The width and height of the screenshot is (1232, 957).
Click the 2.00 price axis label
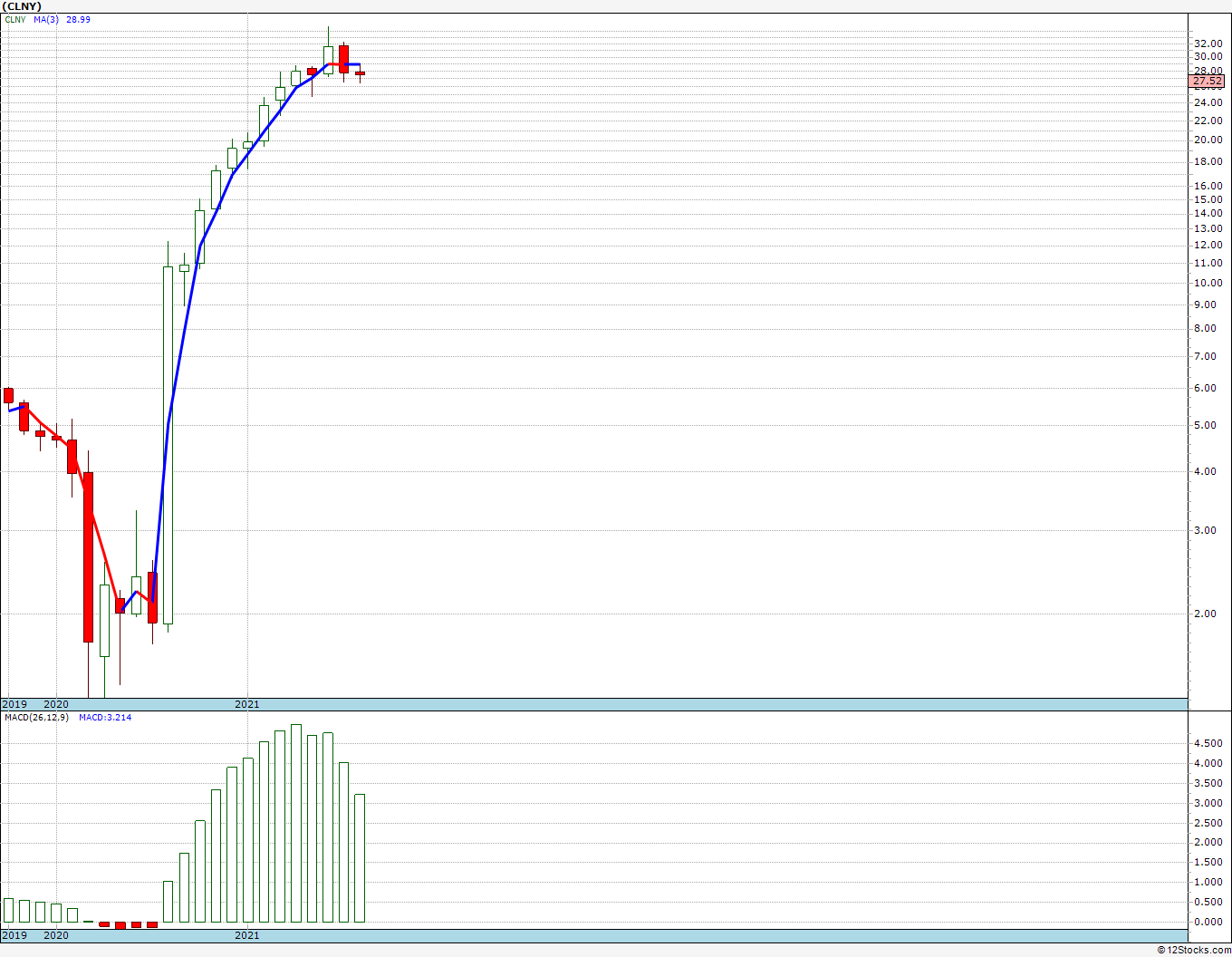[1206, 614]
